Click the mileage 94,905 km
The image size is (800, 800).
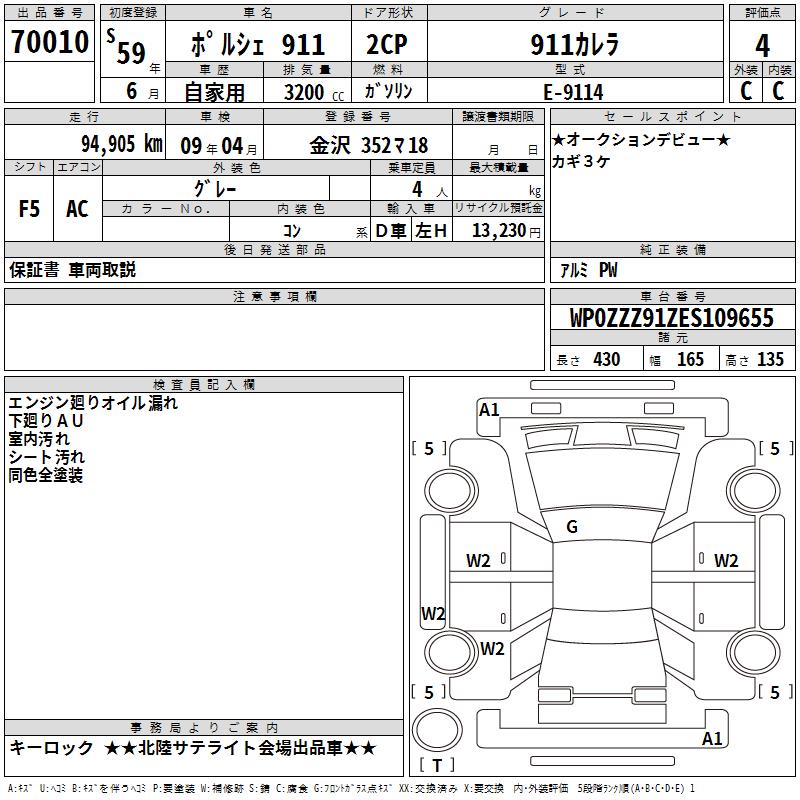[122, 144]
